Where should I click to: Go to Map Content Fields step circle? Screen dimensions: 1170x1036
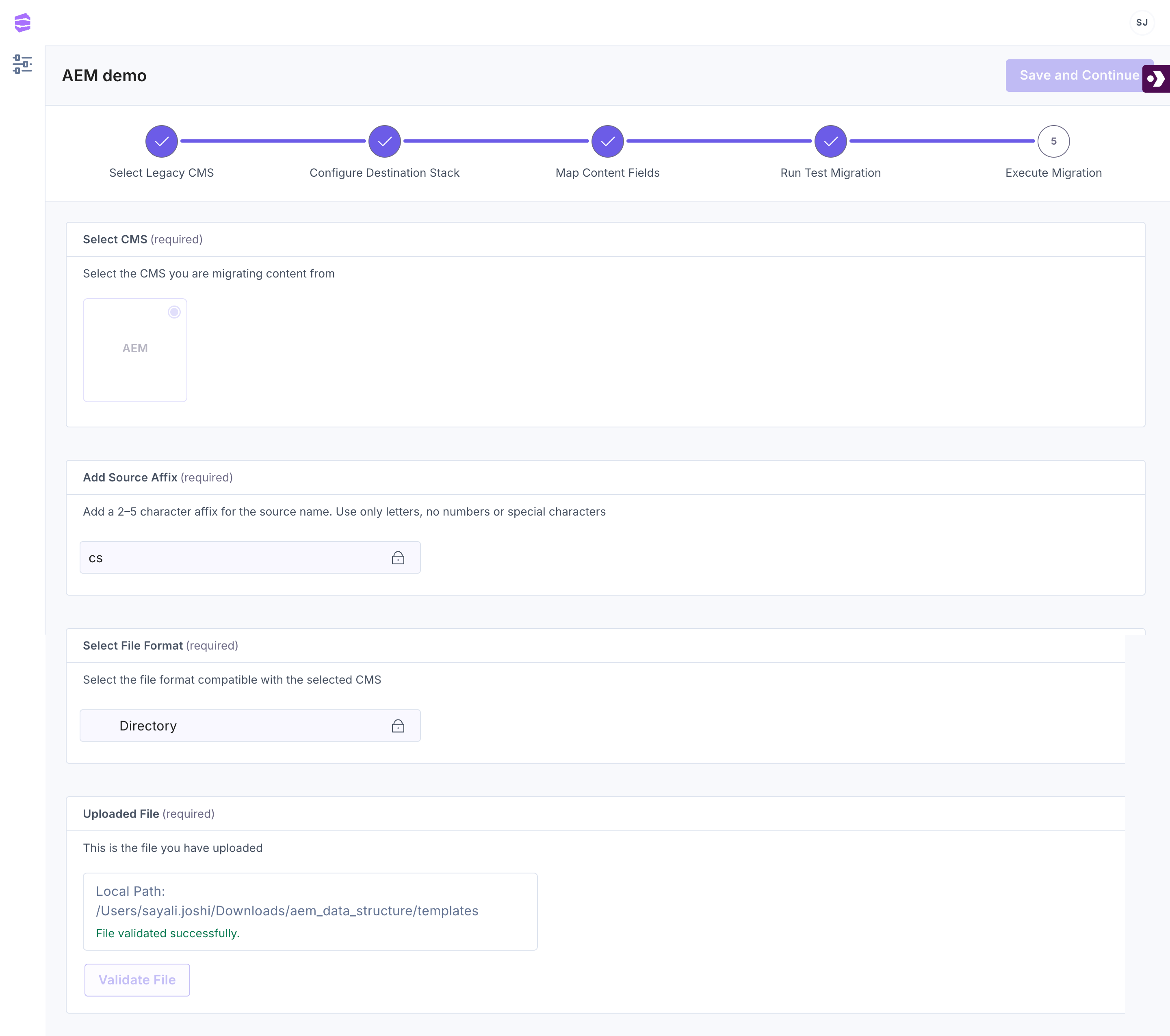click(607, 141)
